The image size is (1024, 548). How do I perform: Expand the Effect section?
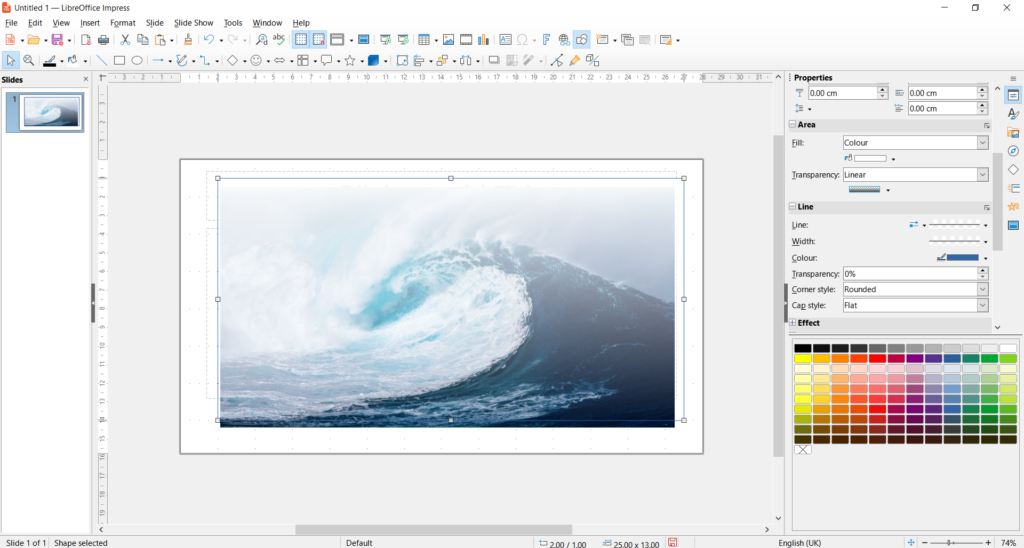pos(793,323)
